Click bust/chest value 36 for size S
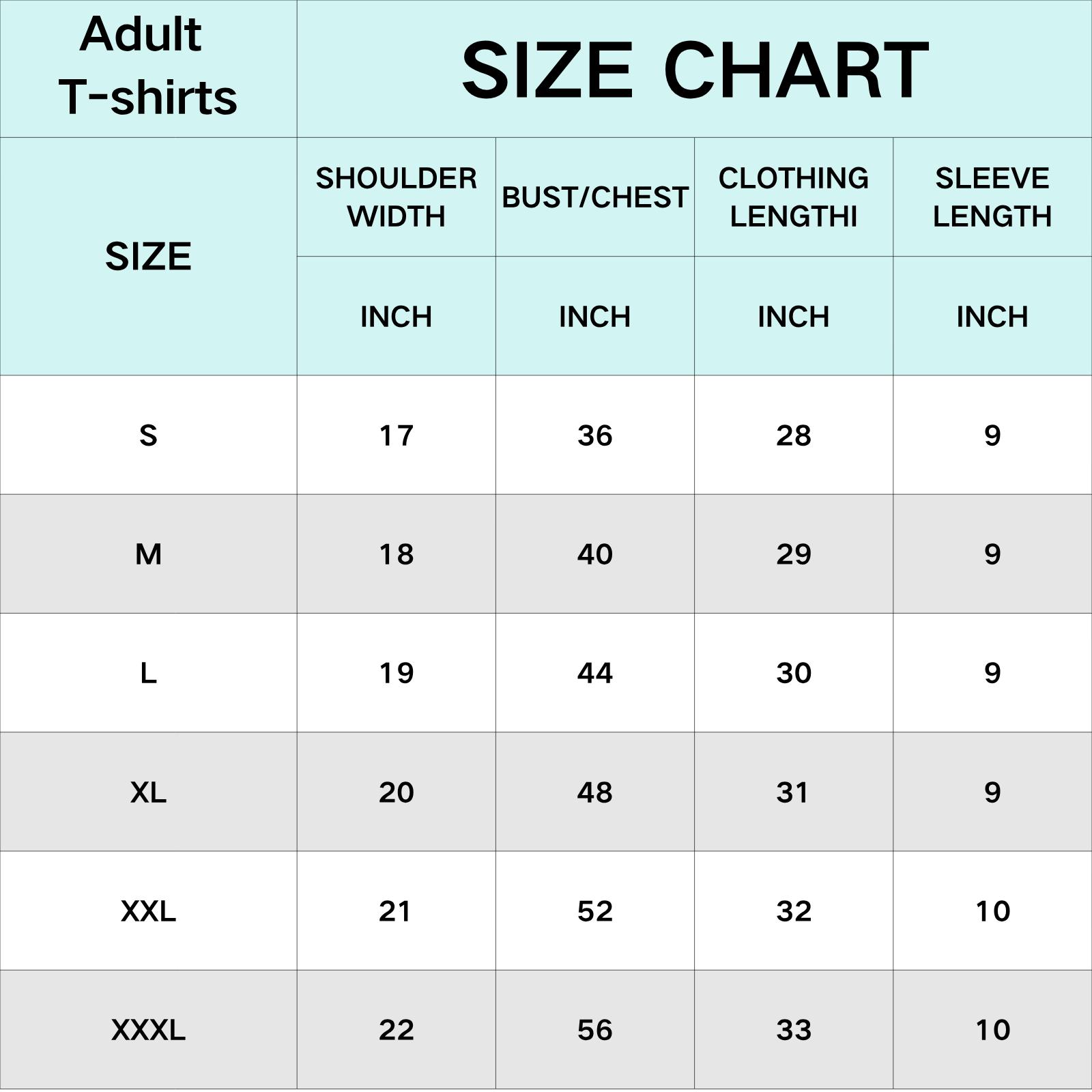This screenshot has width=1092, height=1092. (x=594, y=435)
